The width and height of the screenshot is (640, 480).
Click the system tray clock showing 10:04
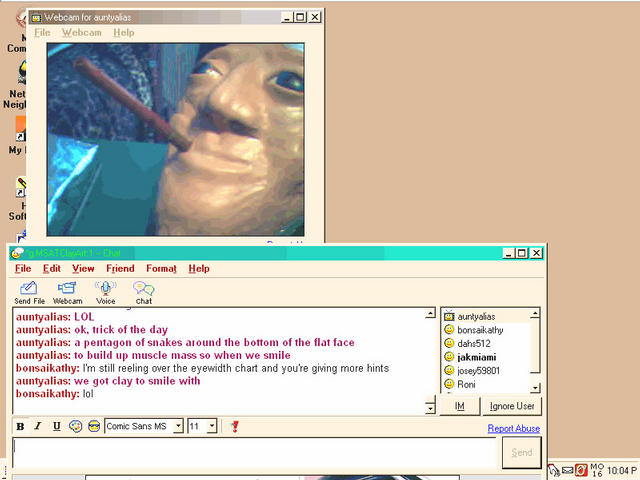(622, 471)
